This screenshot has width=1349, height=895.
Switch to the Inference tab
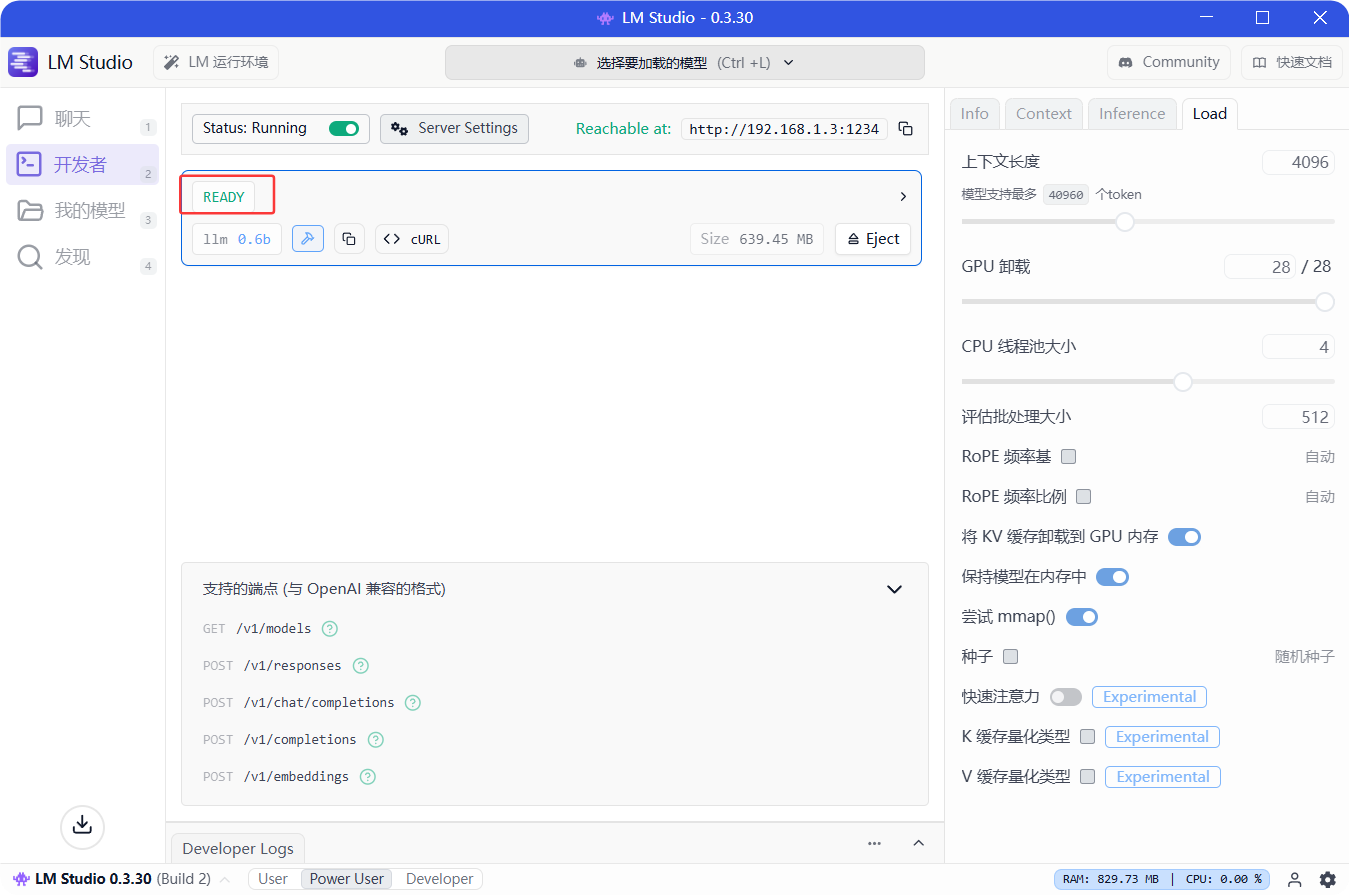[1132, 113]
